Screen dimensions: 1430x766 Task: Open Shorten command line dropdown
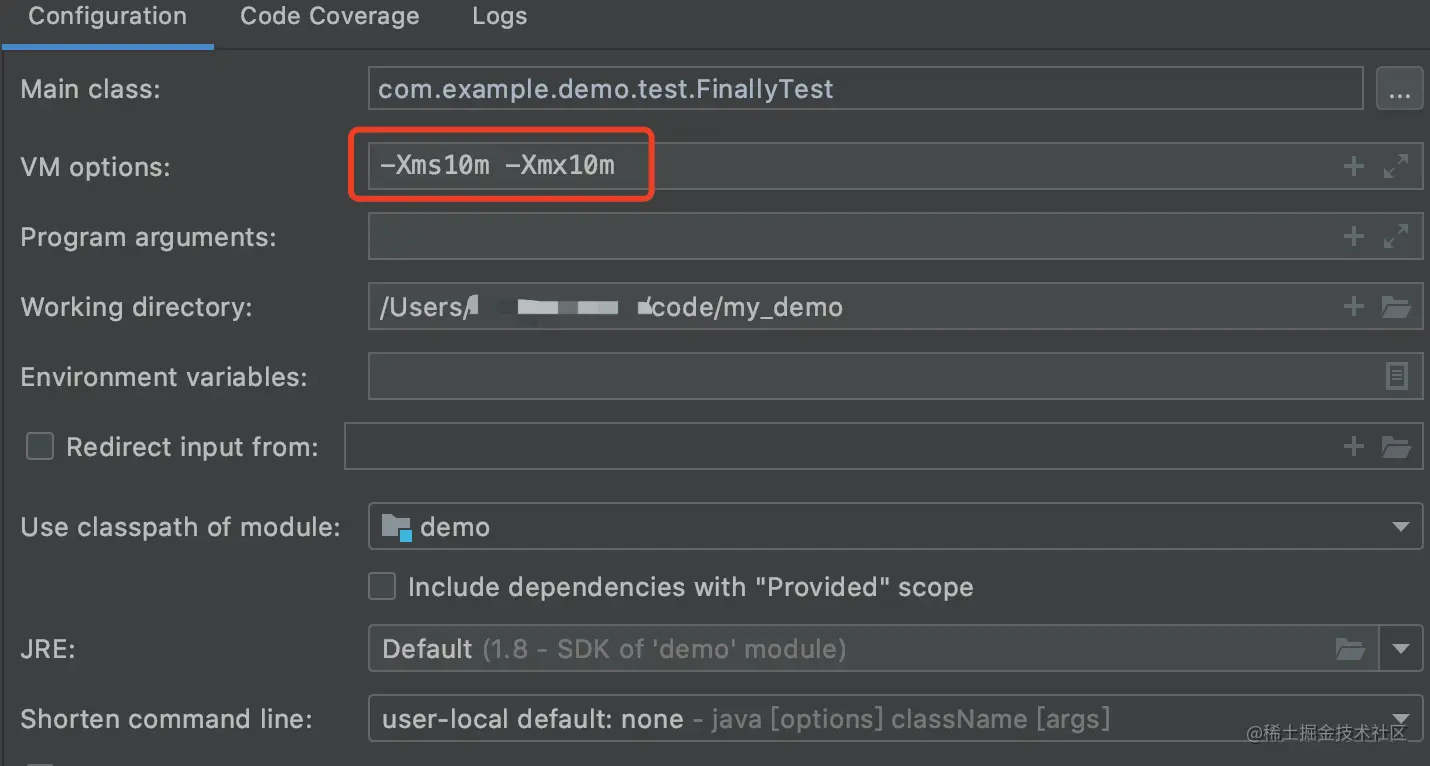[x=1400, y=719]
